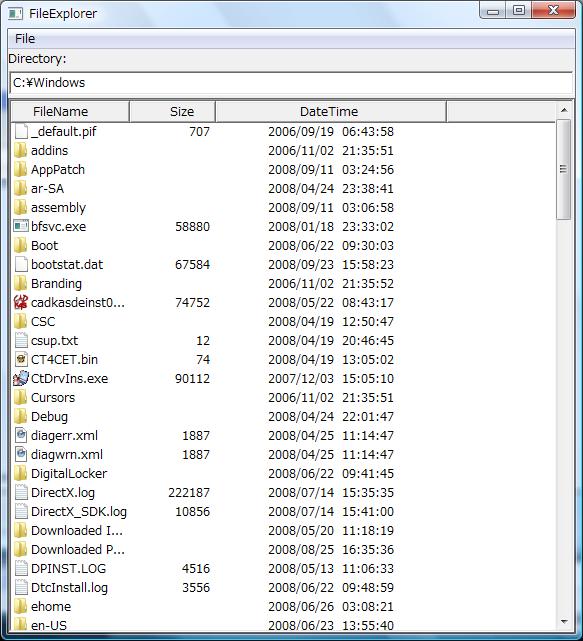Click the CtDrvIns.exe installer icon
Viewport: 583px width, 641px height.
(20, 378)
